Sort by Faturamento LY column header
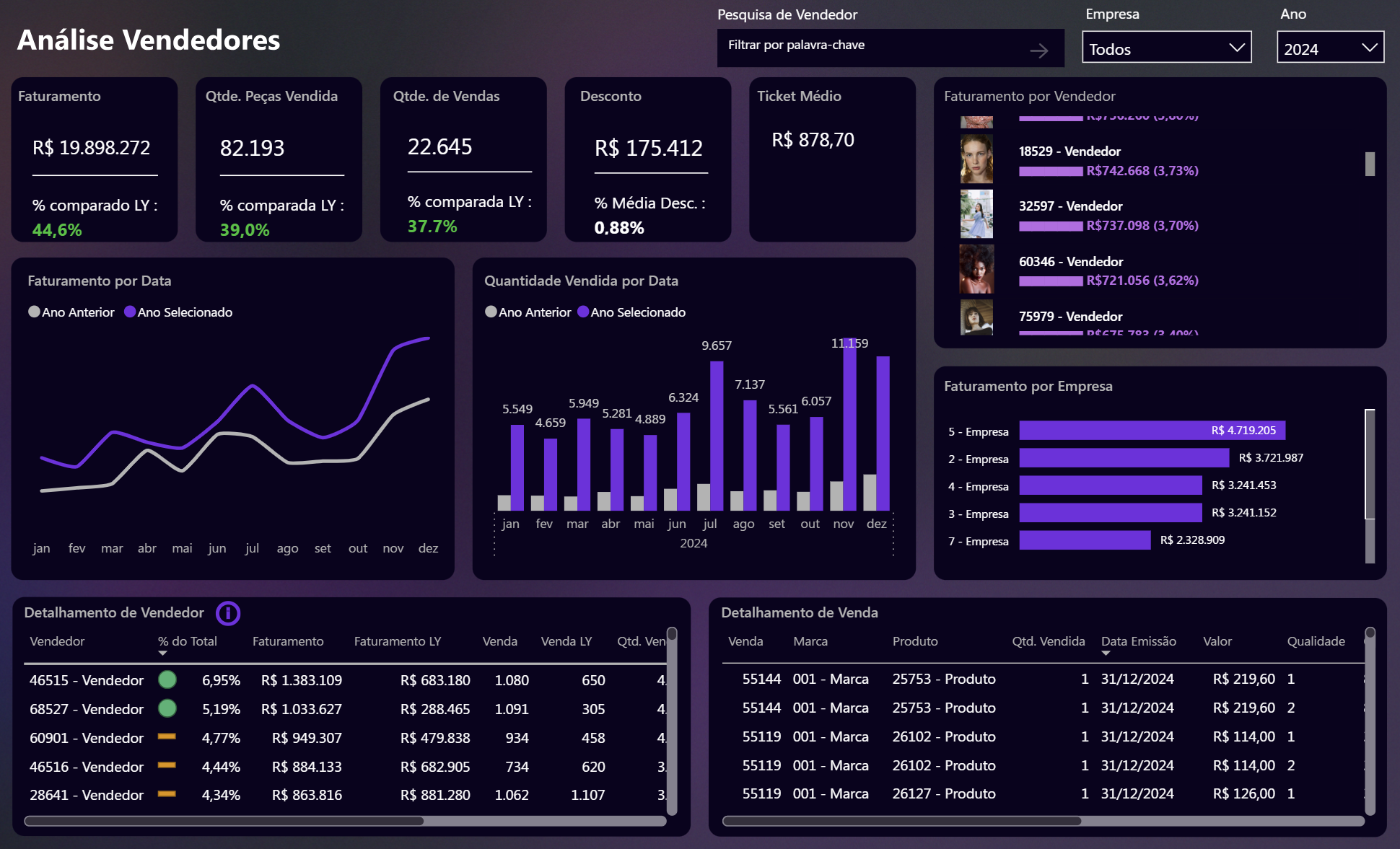The image size is (1400, 849). [x=397, y=641]
